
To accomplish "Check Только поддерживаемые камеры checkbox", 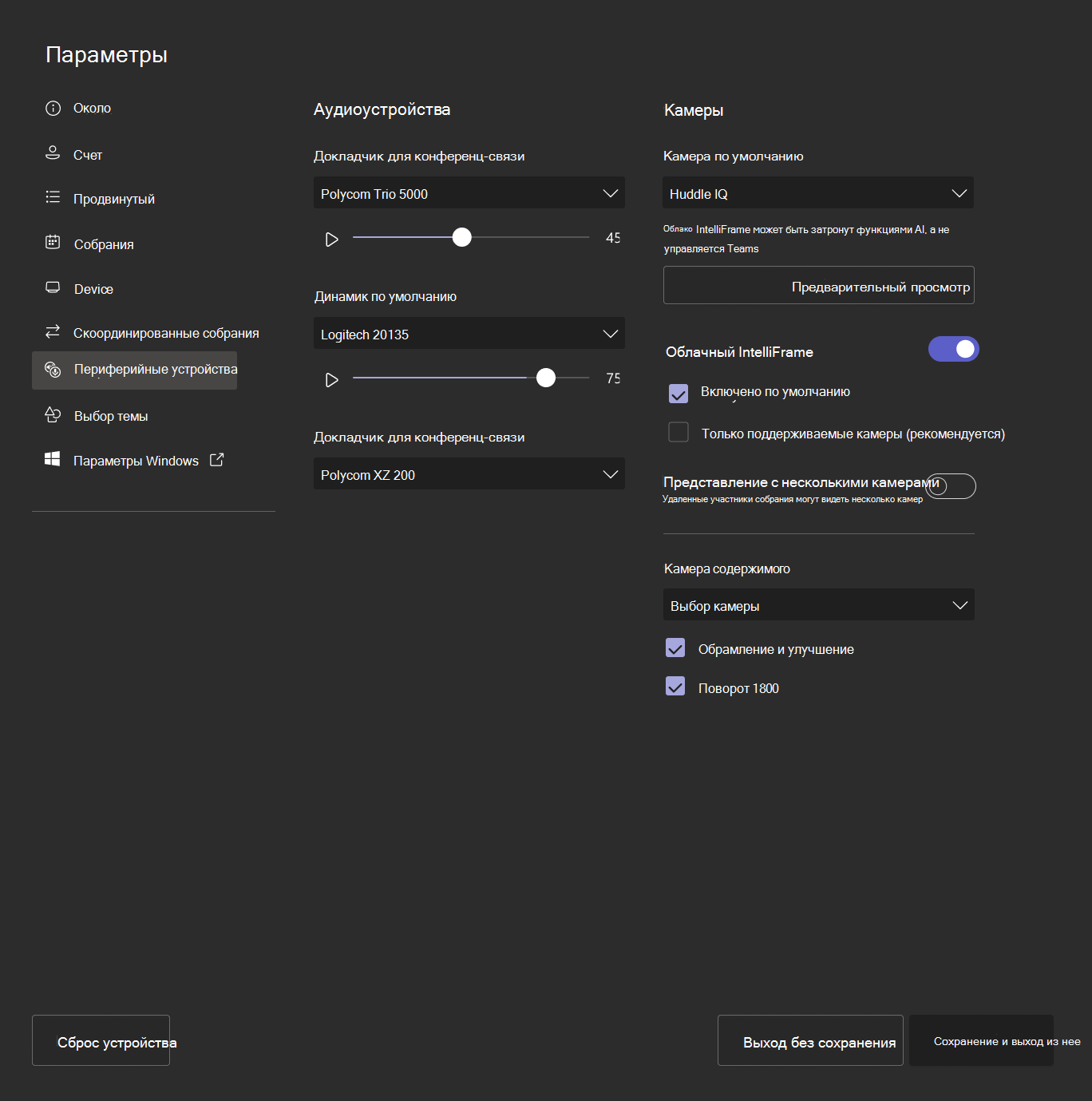I will coord(679,432).
